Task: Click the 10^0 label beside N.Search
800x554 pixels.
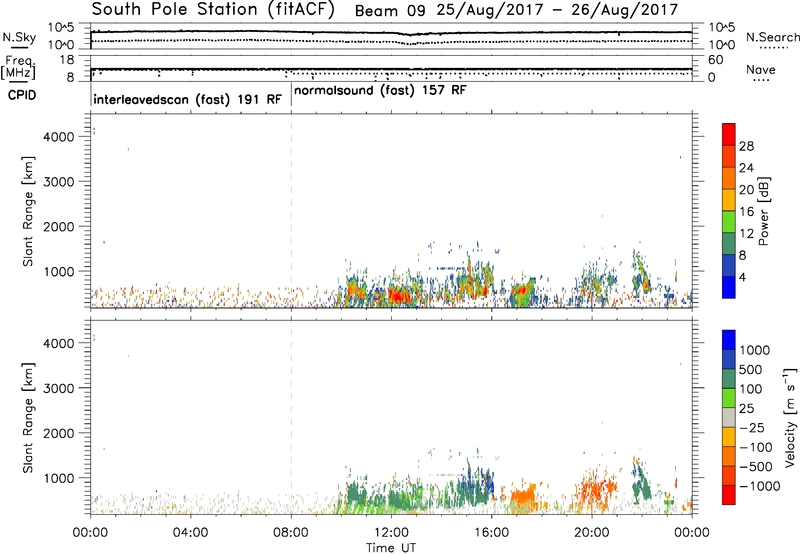Action: point(721,45)
